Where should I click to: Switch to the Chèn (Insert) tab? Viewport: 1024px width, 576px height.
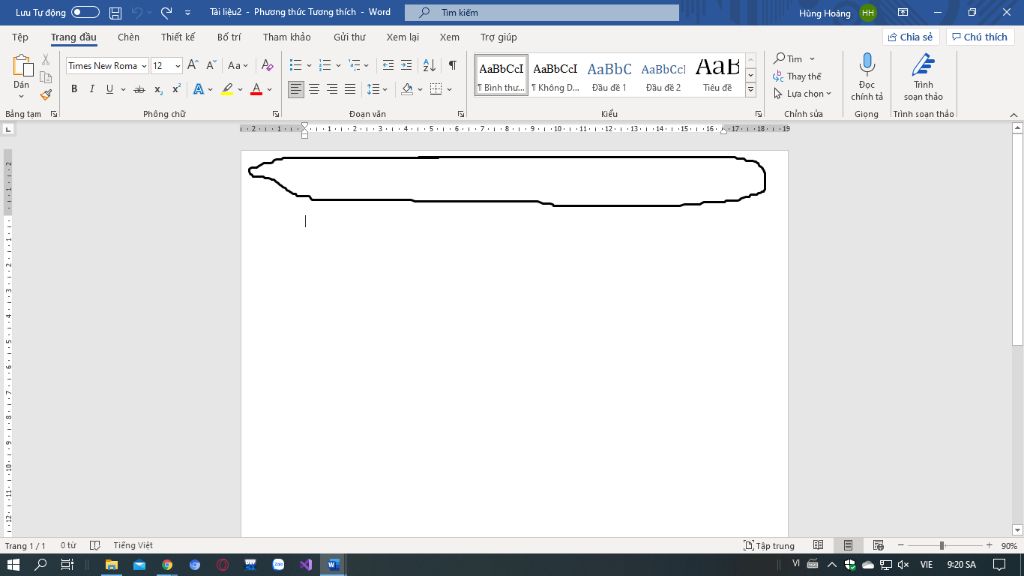click(128, 37)
